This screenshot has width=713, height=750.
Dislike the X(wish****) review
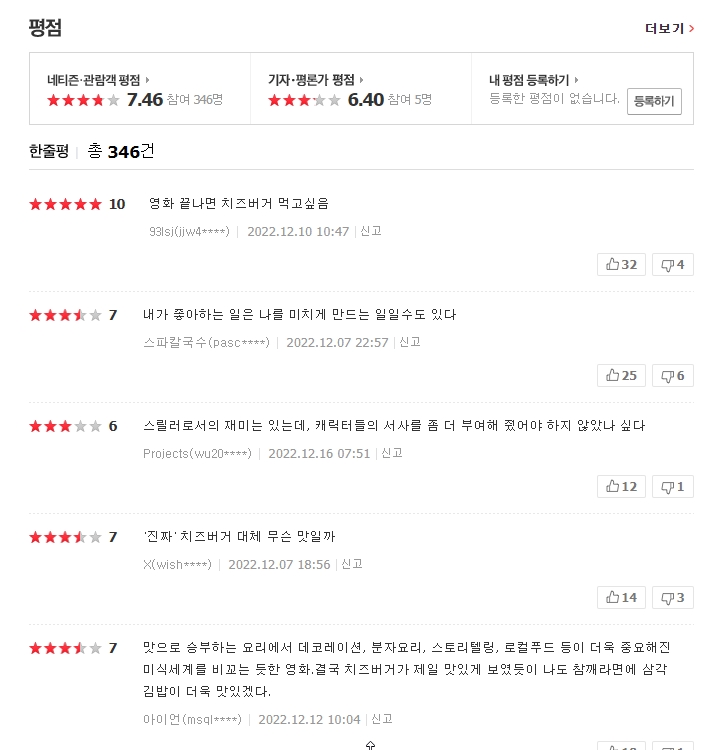[x=672, y=598]
